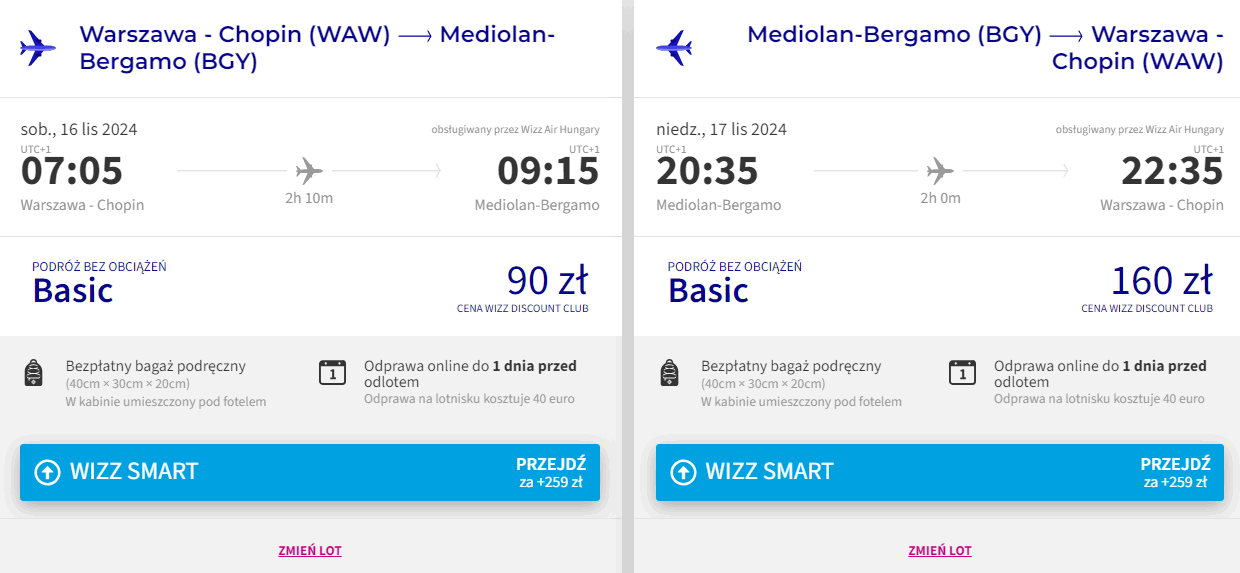Click the airplane icon beside Mediolan-Bergamo (BGY) header
Image resolution: width=1240 pixels, height=573 pixels.
[x=674, y=47]
